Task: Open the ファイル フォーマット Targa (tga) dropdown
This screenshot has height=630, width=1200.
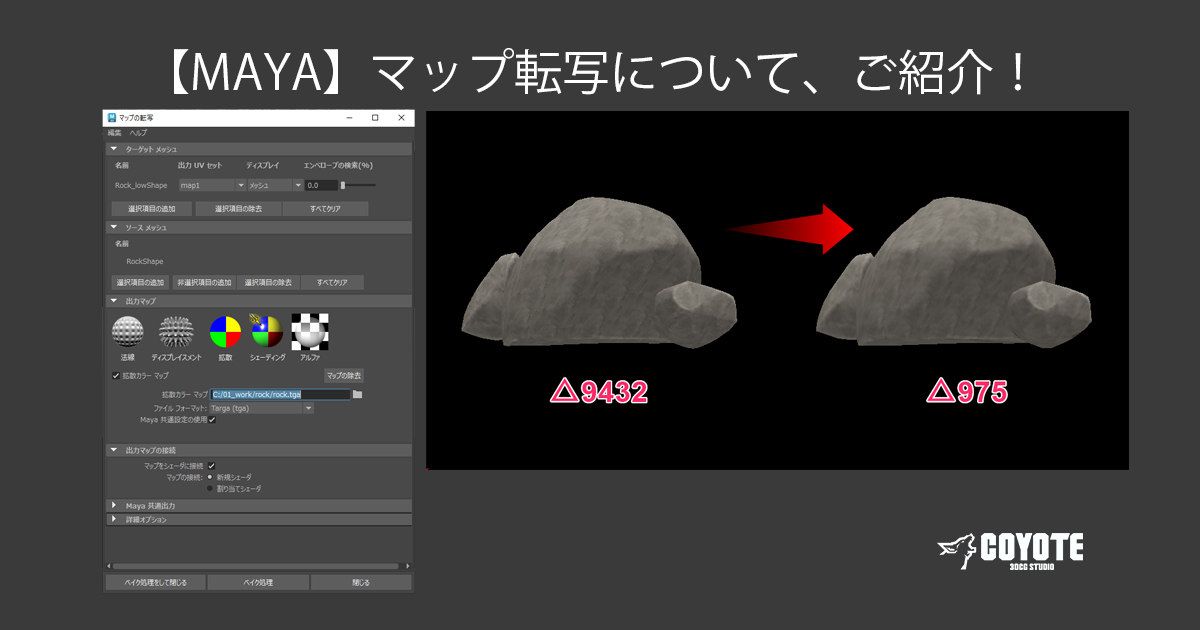Action: 262,408
